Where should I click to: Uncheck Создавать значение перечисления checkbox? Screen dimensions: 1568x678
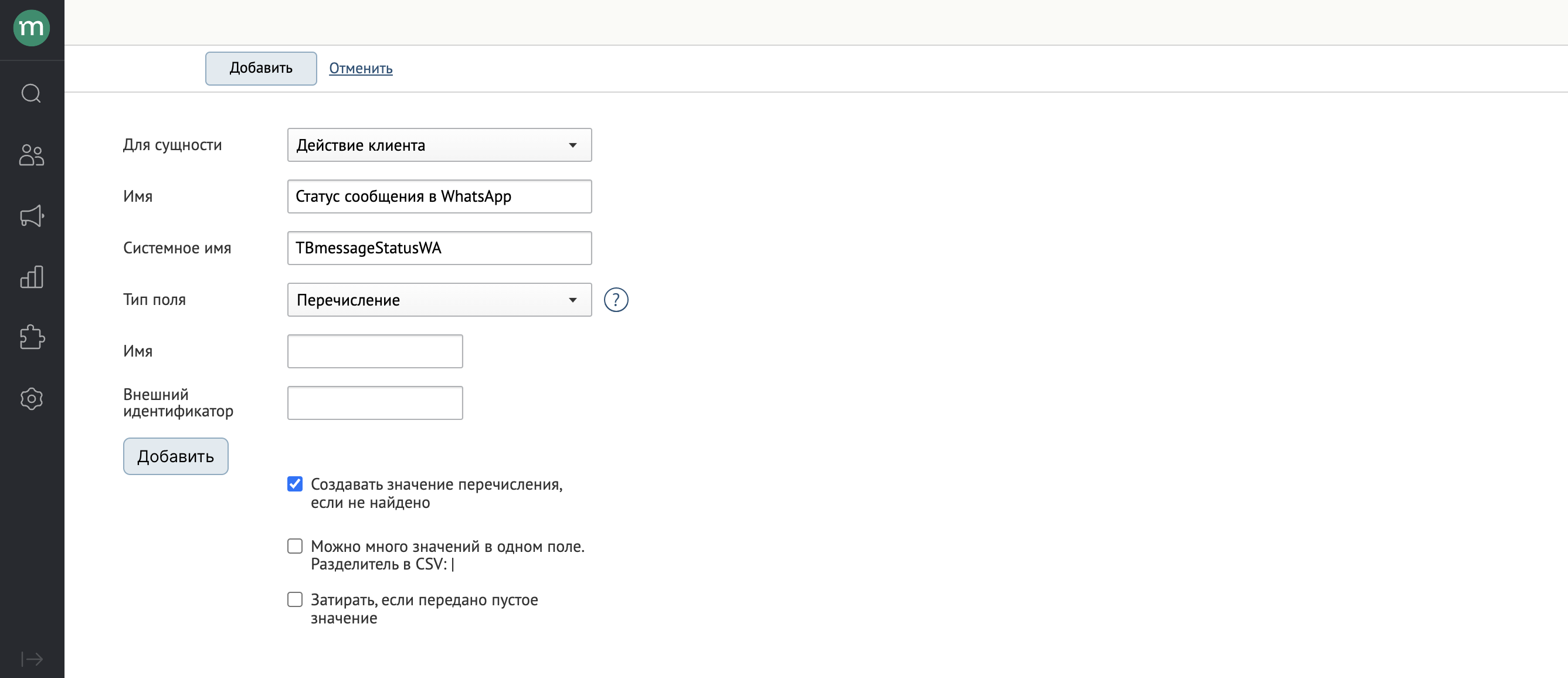pyautogui.click(x=294, y=484)
